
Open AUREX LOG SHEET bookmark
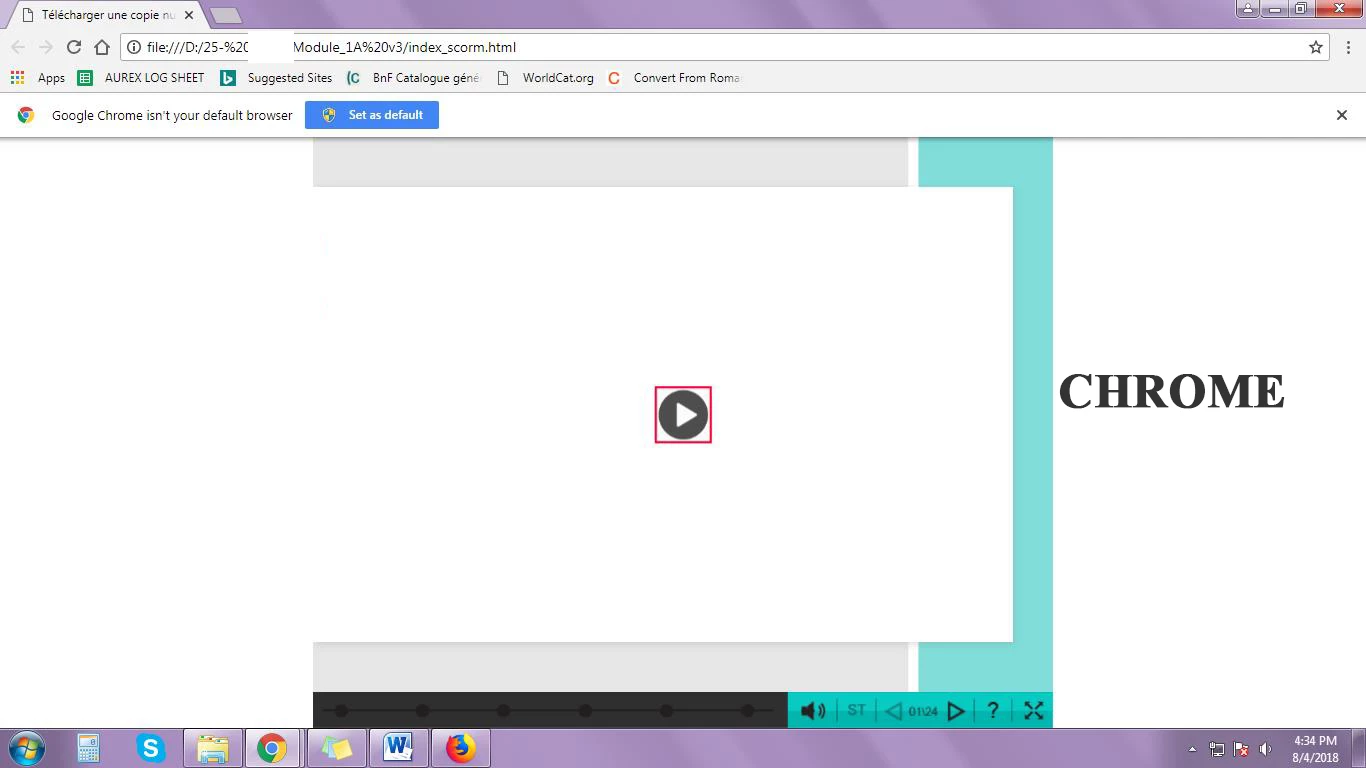(x=141, y=77)
